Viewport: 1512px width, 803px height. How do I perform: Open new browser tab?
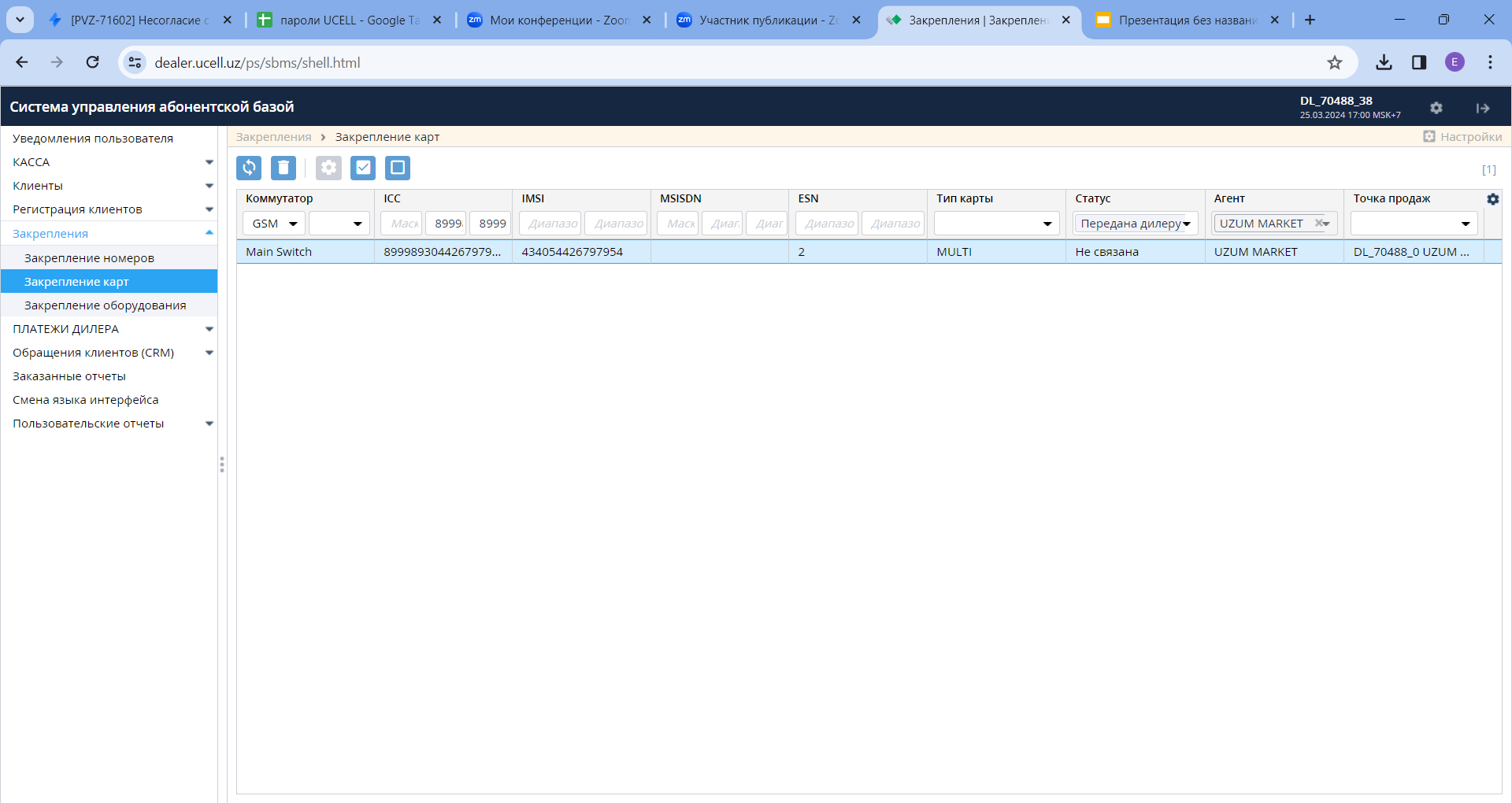(1310, 20)
